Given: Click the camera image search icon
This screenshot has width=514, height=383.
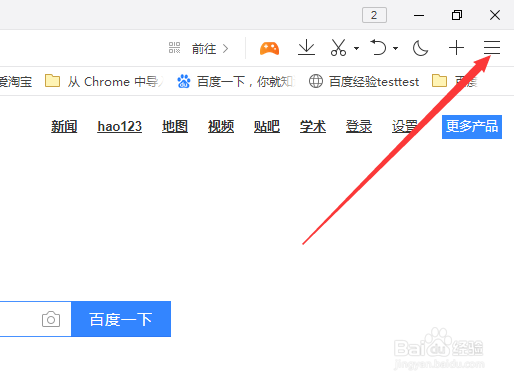Looking at the screenshot, I should [x=51, y=319].
